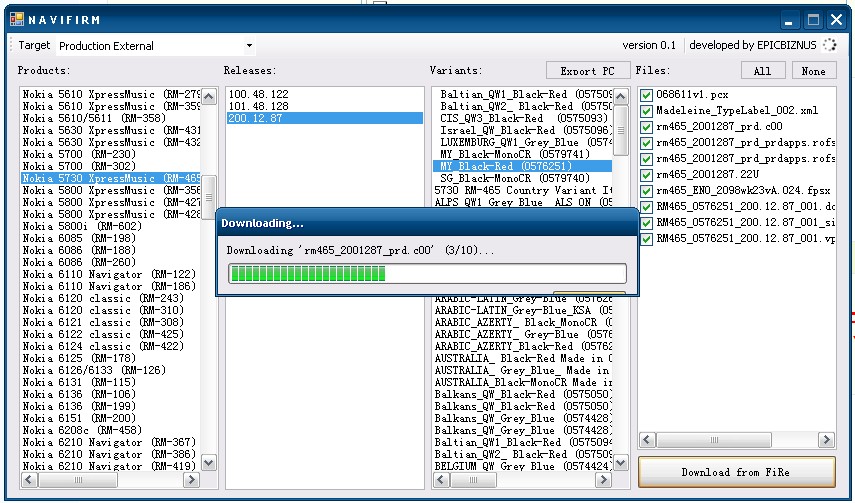Viewport: 855px width, 503px height.
Task: Select Nokia 6110 Navigator (RM-122) product
Action: 111,274
